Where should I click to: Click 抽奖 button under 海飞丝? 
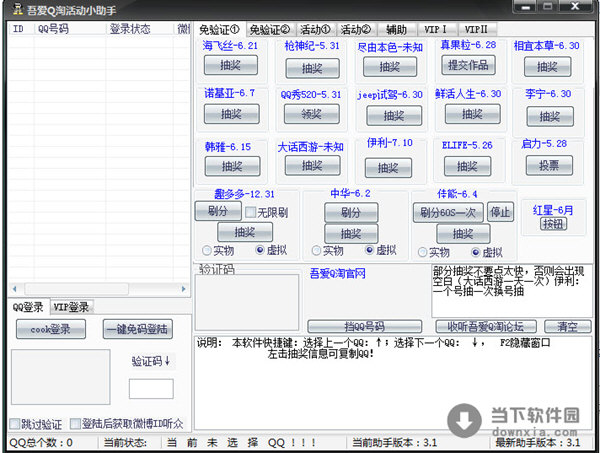pos(231,65)
